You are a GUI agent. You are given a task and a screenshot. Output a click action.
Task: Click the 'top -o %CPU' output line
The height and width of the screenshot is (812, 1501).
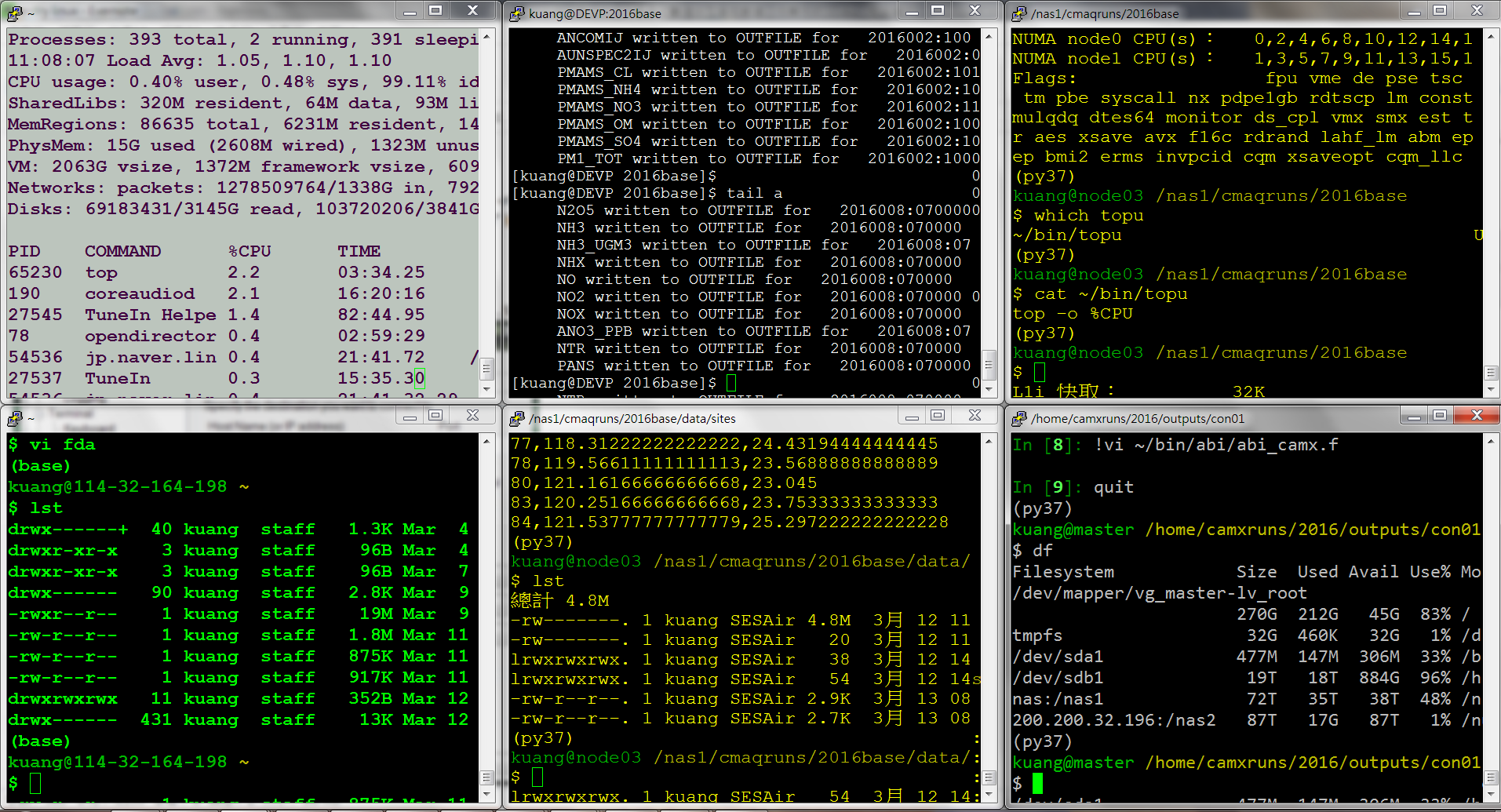(1073, 313)
